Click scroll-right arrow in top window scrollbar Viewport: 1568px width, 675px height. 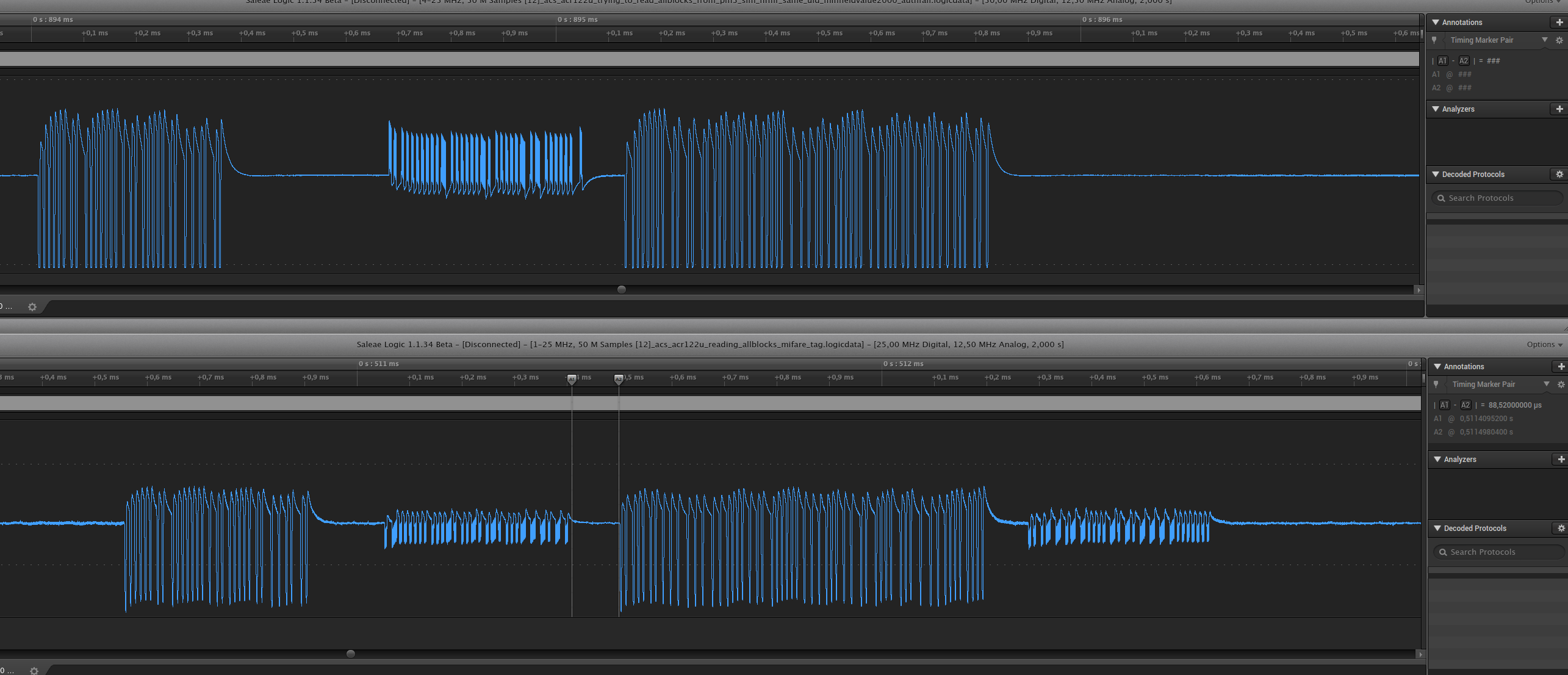click(1419, 290)
